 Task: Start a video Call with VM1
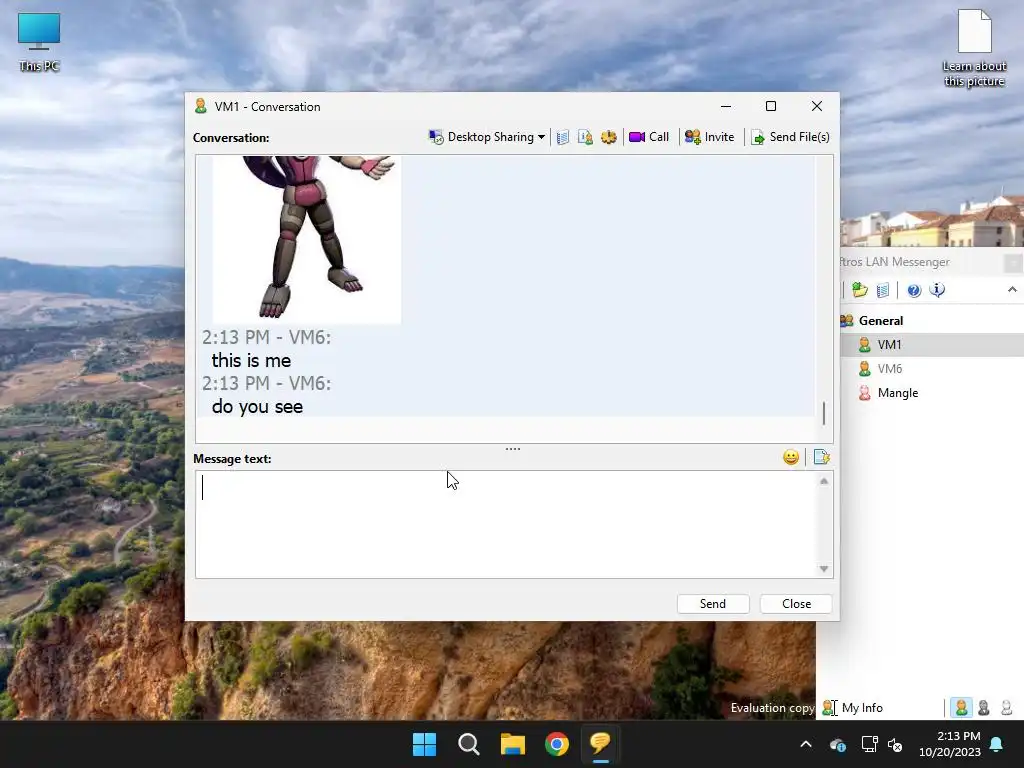coord(648,137)
